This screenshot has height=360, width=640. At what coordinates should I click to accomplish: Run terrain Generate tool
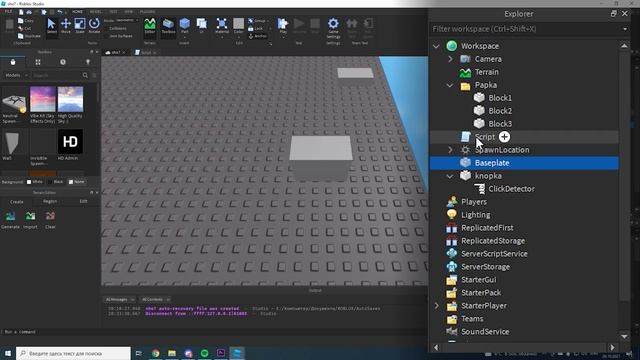coord(11,220)
